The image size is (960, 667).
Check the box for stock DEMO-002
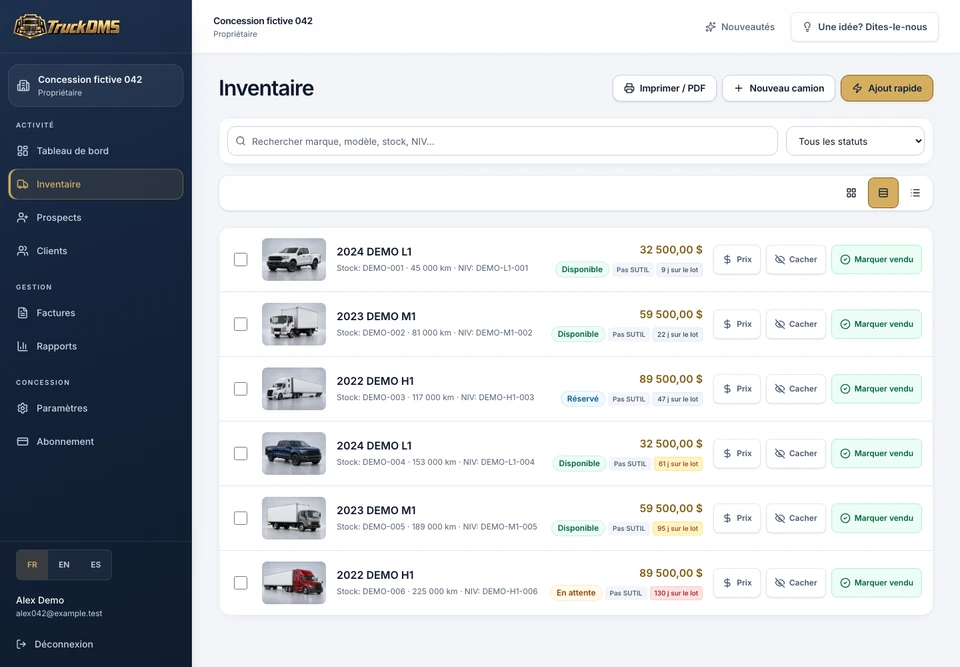[241, 324]
